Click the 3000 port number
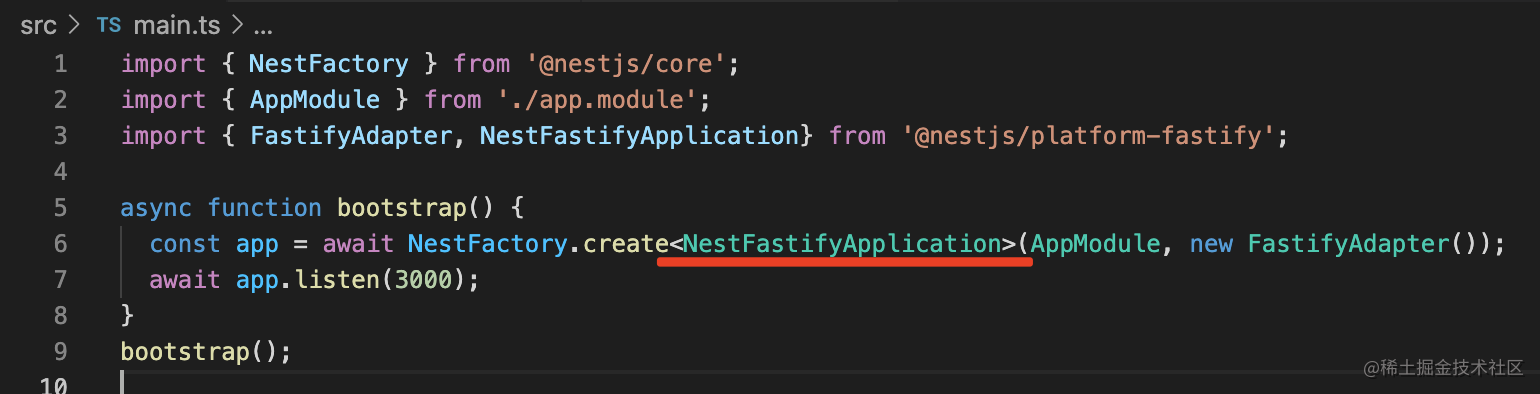 424,280
